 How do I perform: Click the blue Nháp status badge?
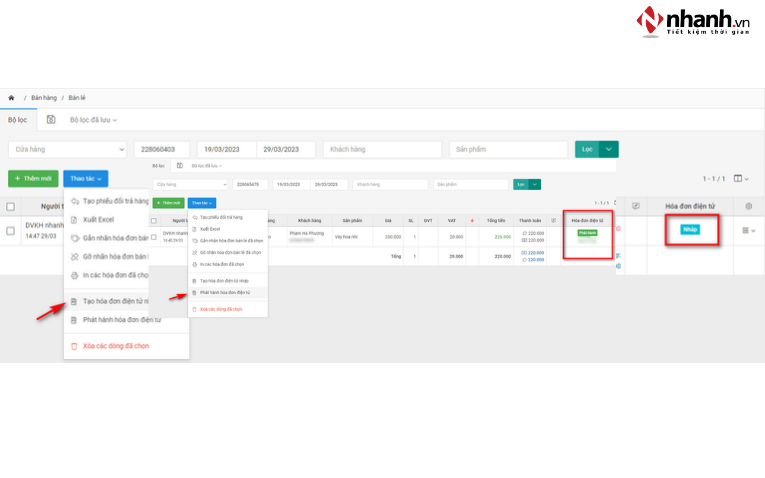point(690,230)
